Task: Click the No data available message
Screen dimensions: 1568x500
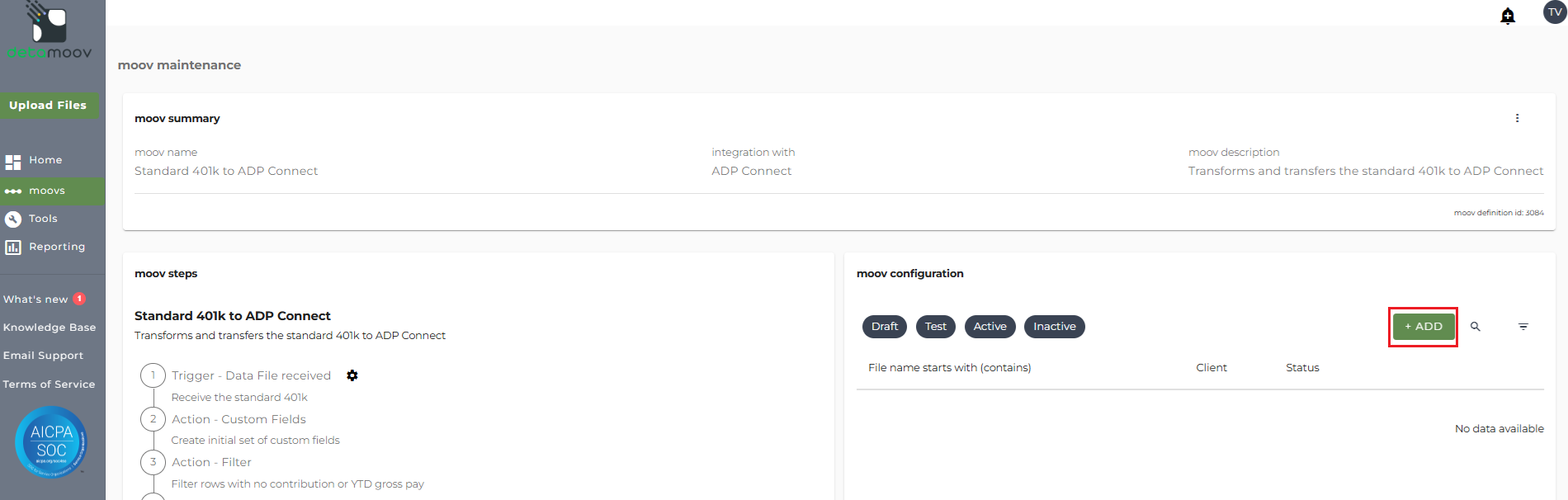Action: pos(1499,429)
